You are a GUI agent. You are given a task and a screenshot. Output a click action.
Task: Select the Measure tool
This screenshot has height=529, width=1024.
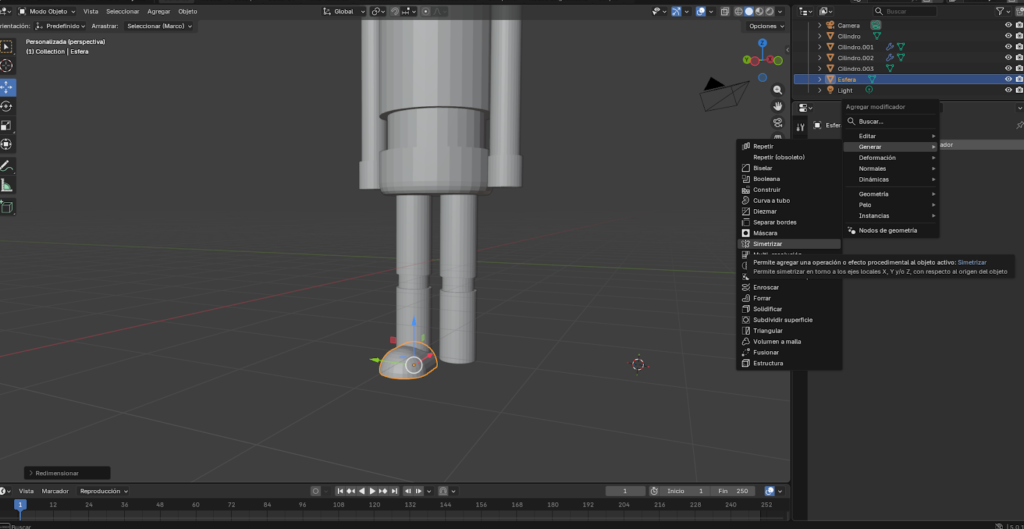(x=7, y=185)
